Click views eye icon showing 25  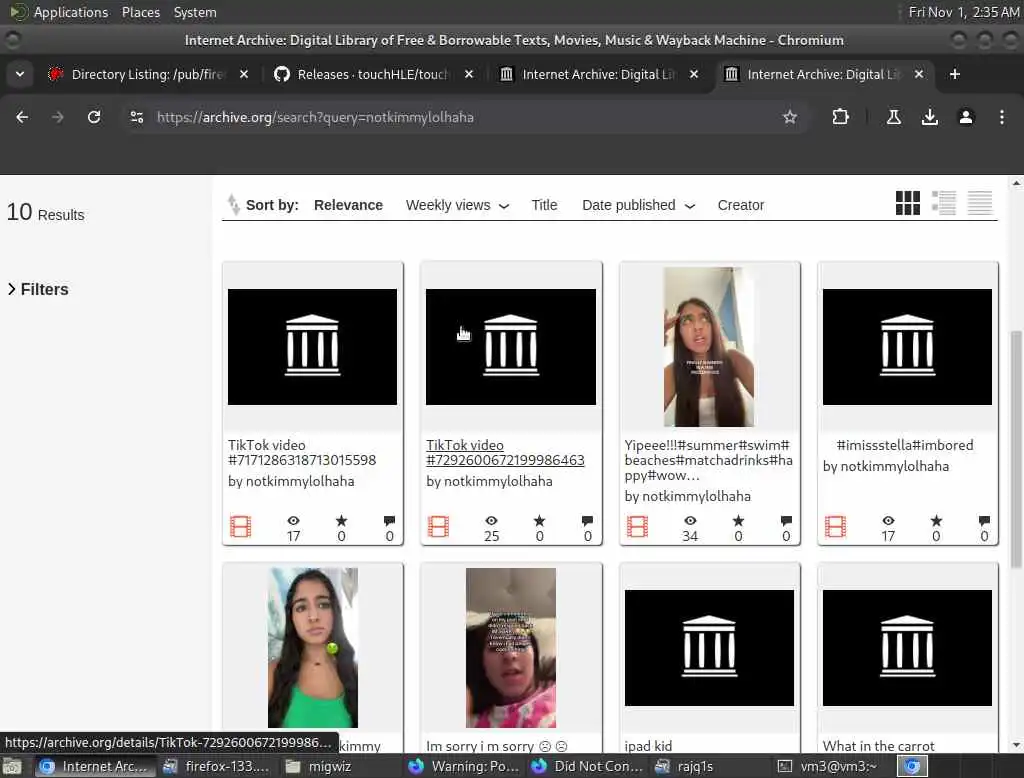point(491,520)
